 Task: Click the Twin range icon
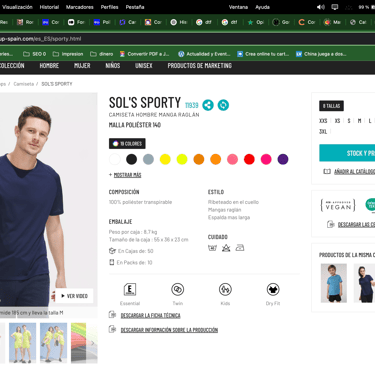click(x=178, y=289)
